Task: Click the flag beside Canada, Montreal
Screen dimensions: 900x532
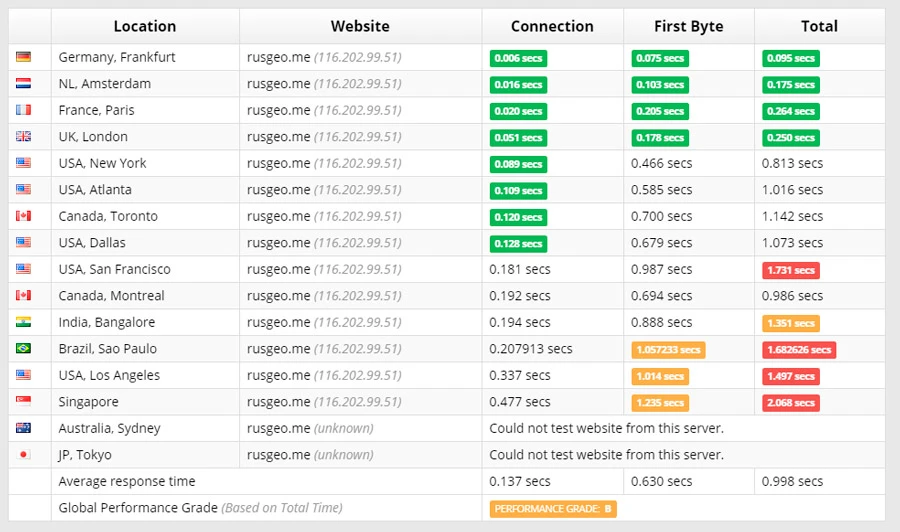Action: coord(24,295)
